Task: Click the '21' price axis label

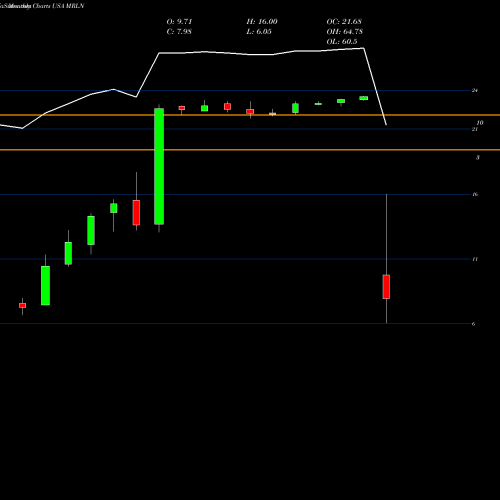Action: pos(475,129)
